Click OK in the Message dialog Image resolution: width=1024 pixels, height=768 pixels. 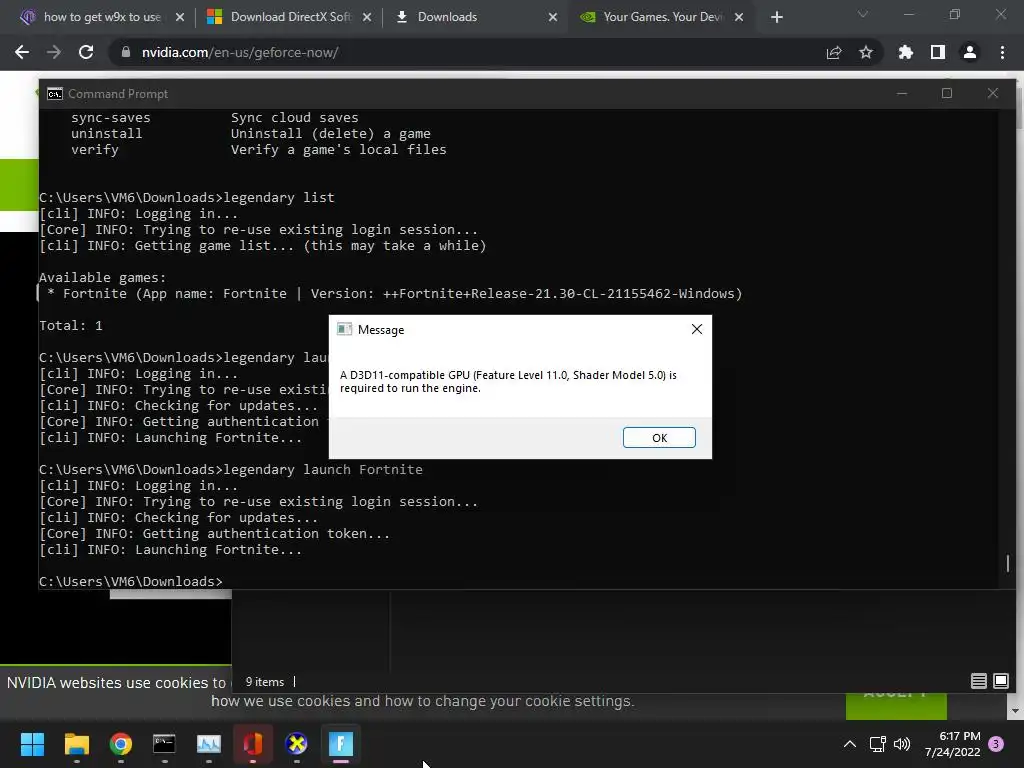659,438
